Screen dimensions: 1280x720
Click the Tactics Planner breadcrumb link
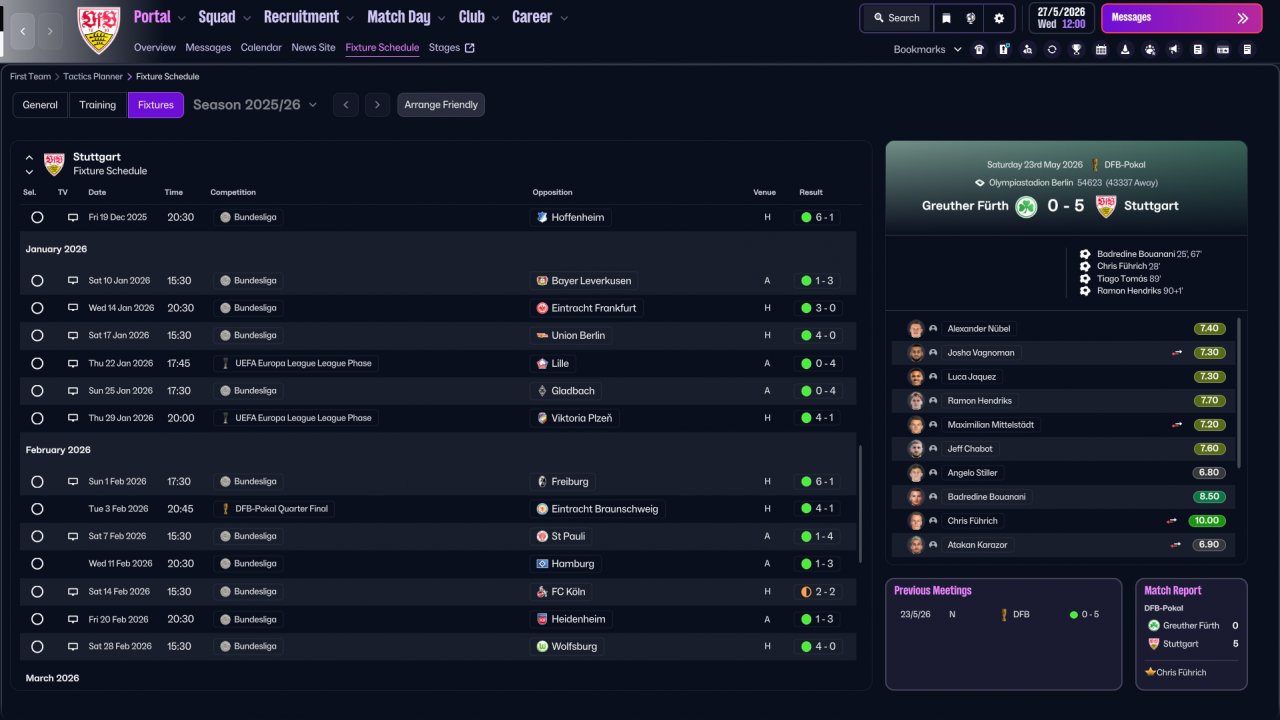[93, 76]
